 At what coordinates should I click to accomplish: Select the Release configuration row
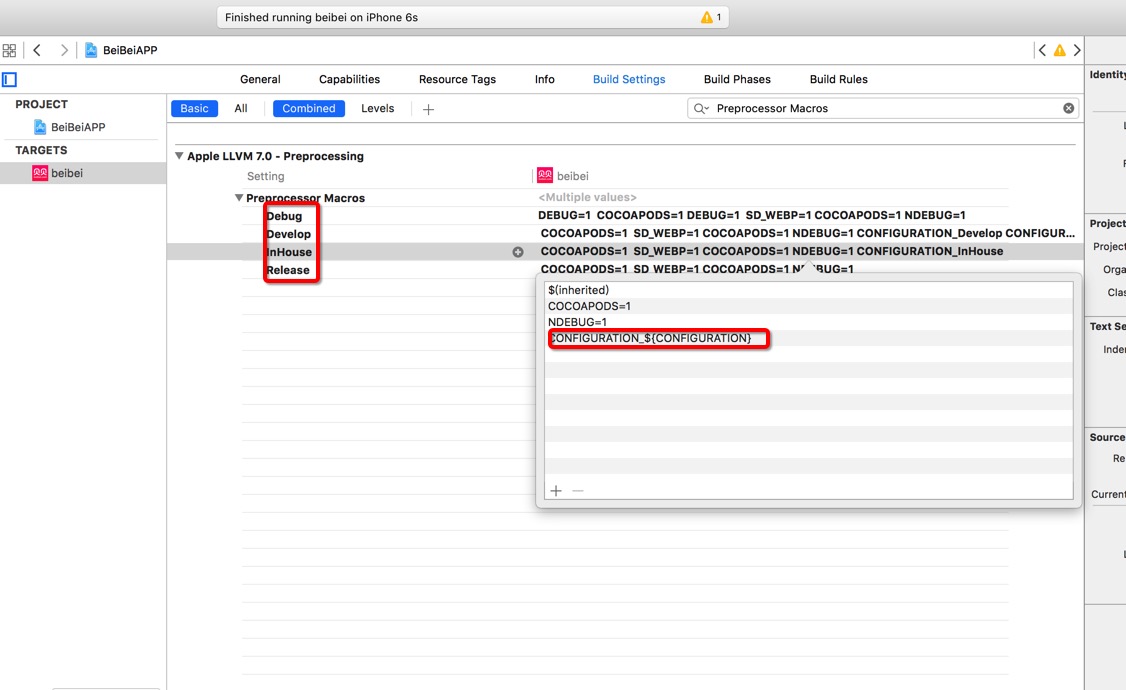coord(287,270)
